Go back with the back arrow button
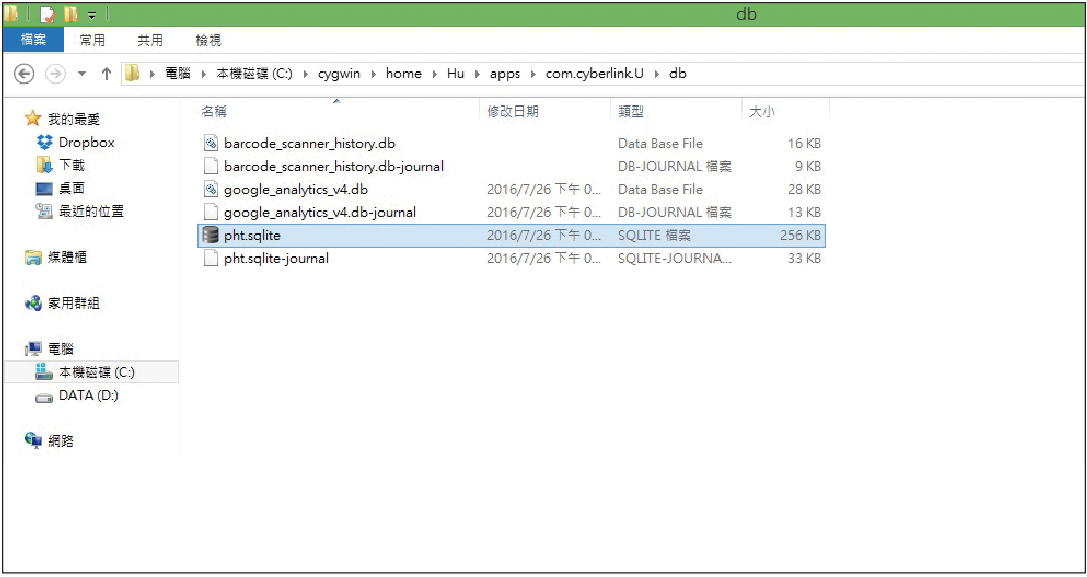 pyautogui.click(x=24, y=74)
